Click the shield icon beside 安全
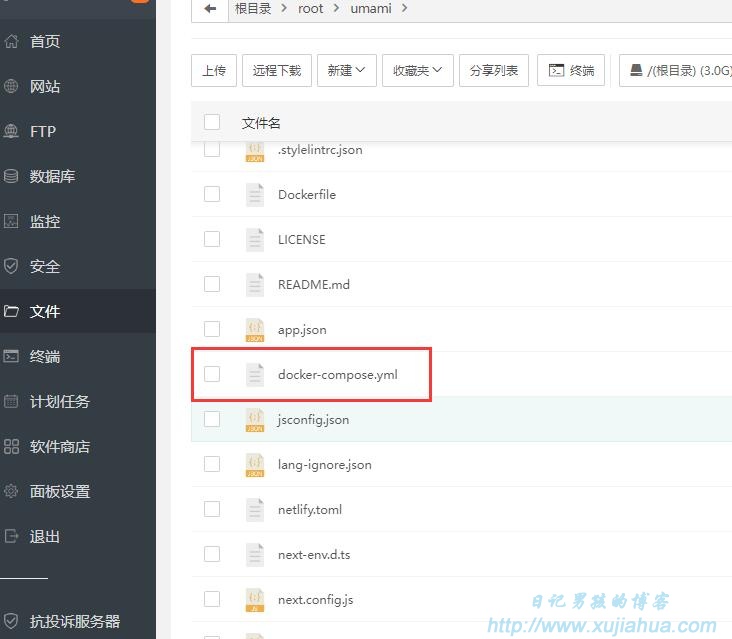The image size is (732, 639). [x=11, y=266]
